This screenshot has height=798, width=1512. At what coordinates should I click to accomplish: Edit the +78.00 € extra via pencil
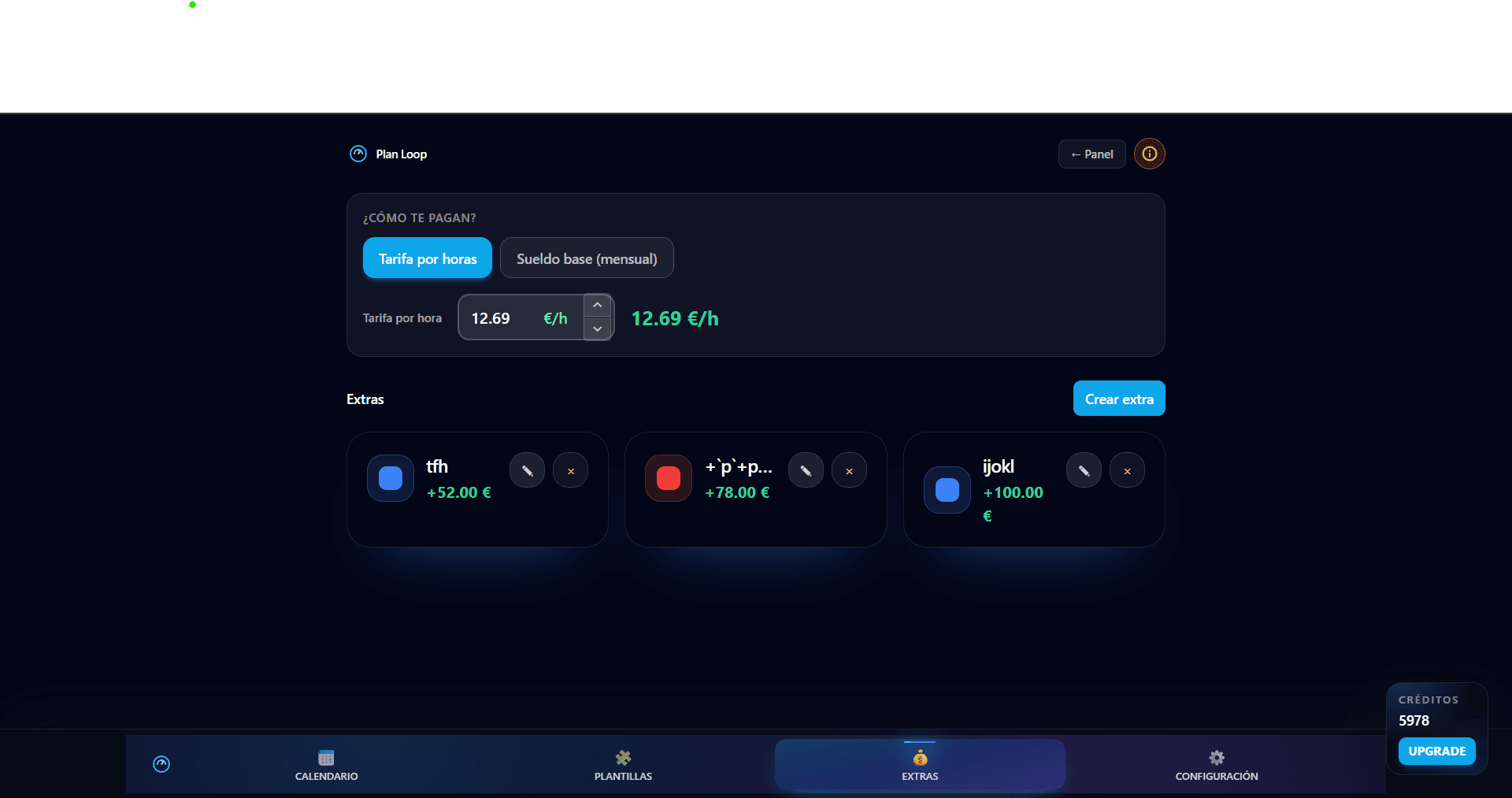click(x=806, y=471)
